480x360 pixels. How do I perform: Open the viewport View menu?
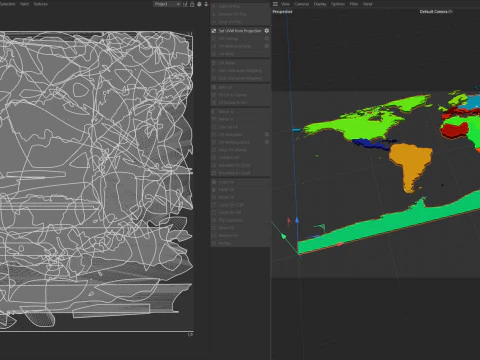[285, 4]
